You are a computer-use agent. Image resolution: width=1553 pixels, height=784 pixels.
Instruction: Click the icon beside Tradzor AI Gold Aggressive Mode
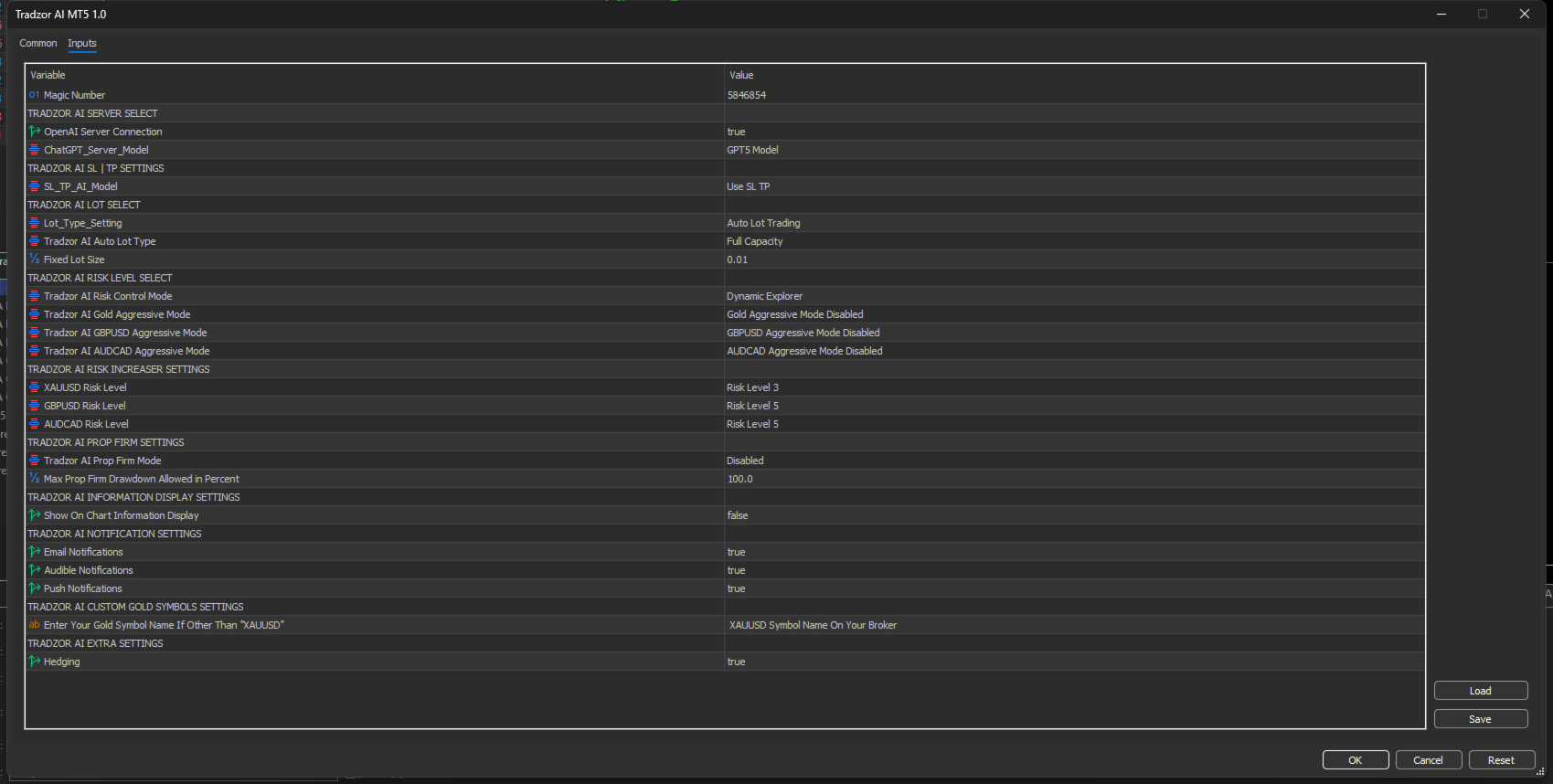click(34, 314)
